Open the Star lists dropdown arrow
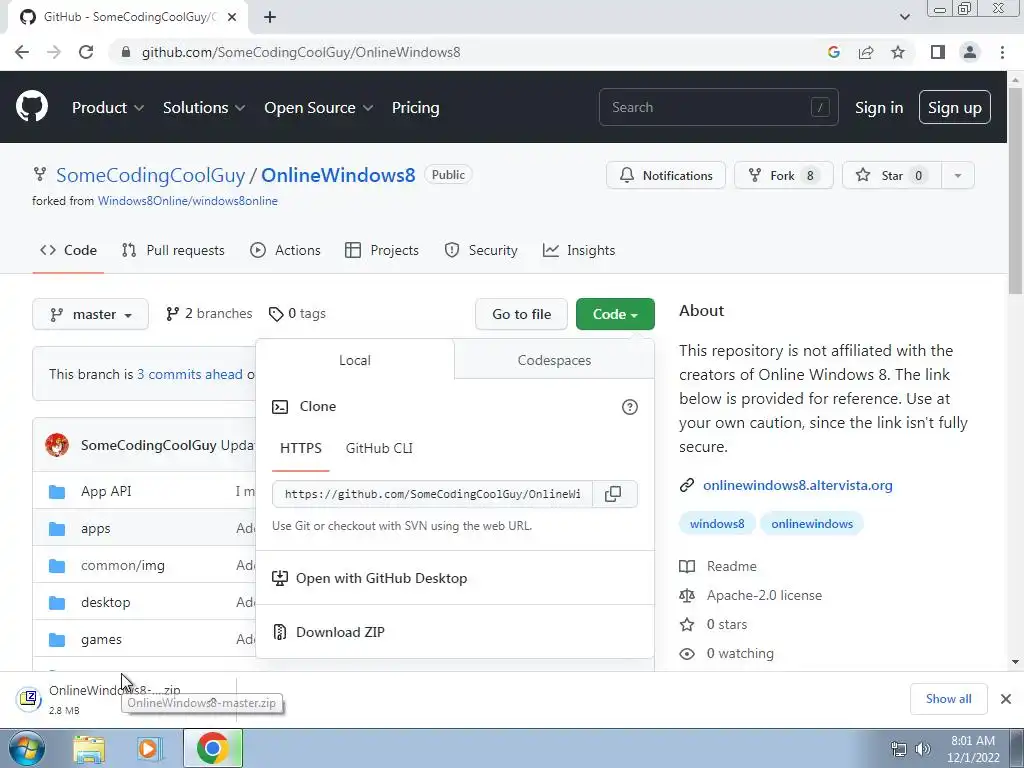 [957, 175]
